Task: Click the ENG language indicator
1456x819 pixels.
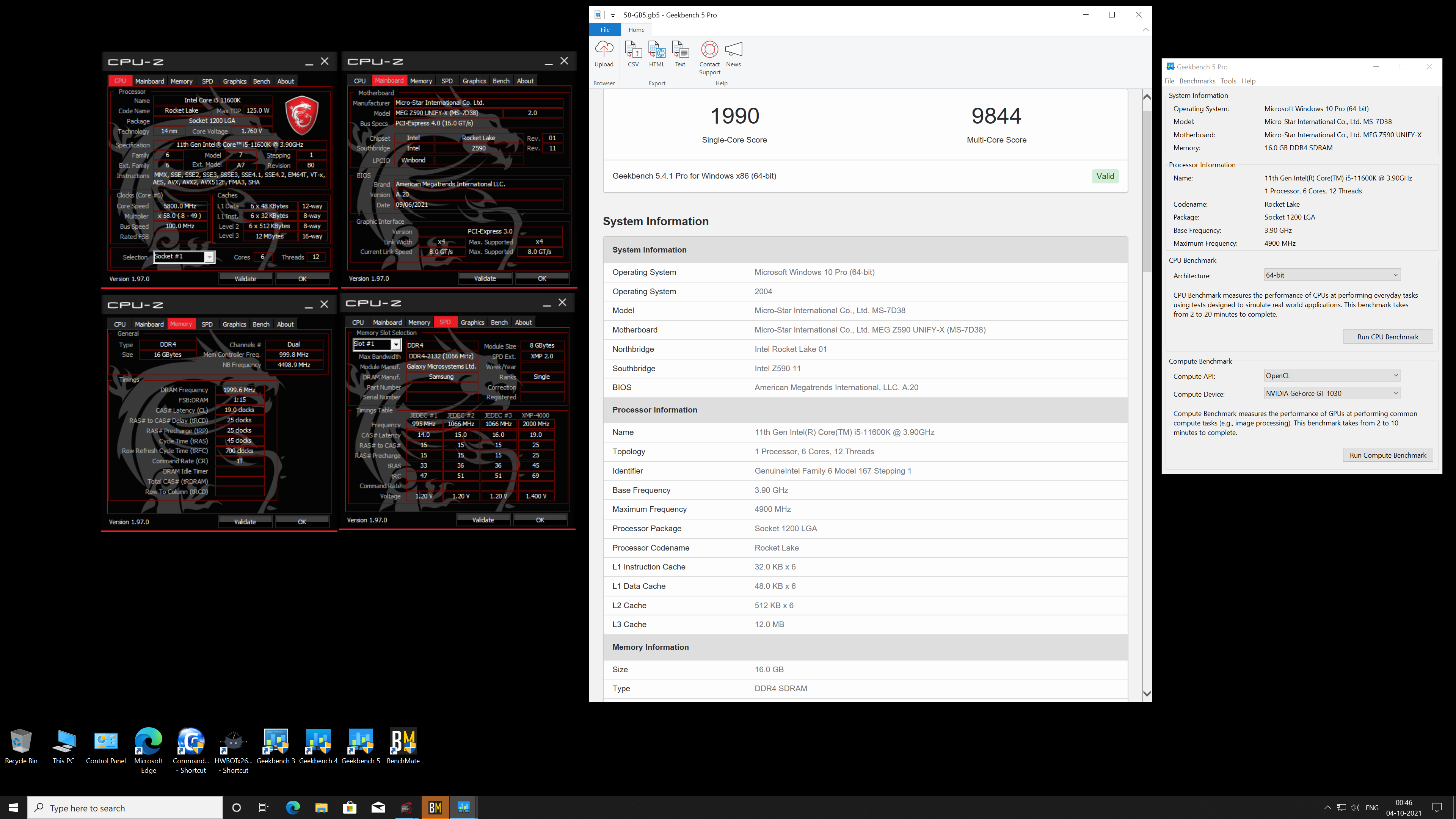Action: [1372, 808]
